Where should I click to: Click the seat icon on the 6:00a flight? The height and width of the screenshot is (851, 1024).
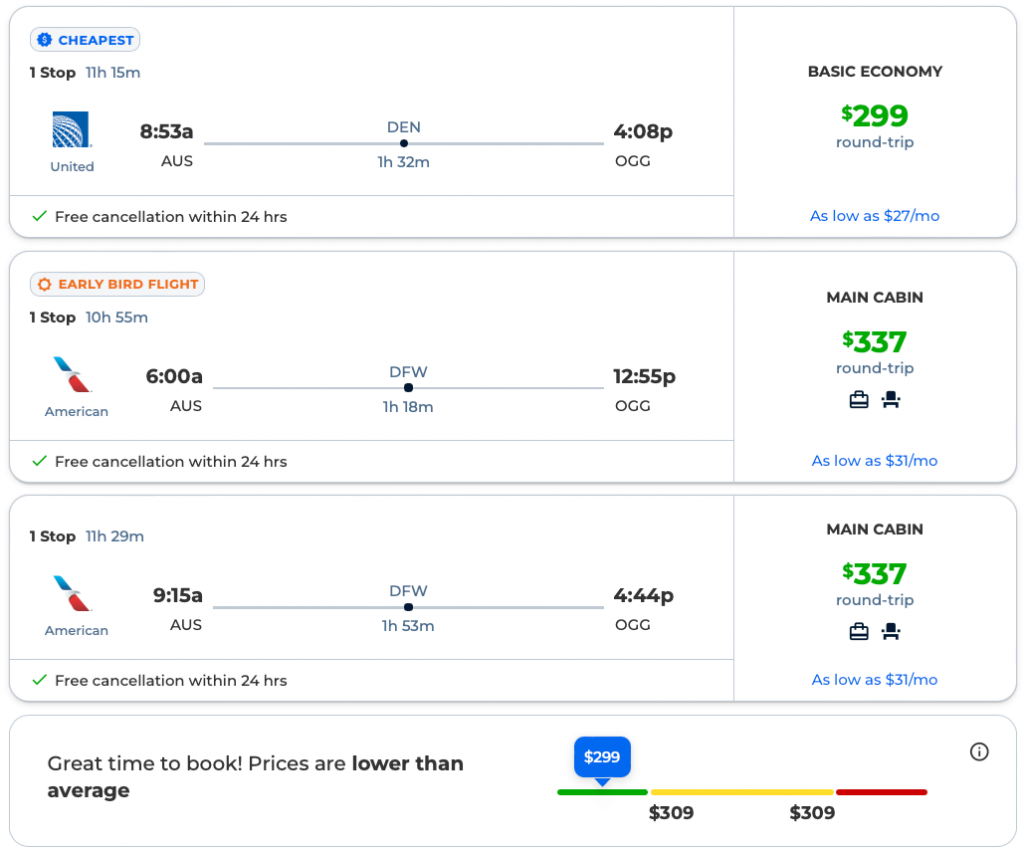(890, 400)
